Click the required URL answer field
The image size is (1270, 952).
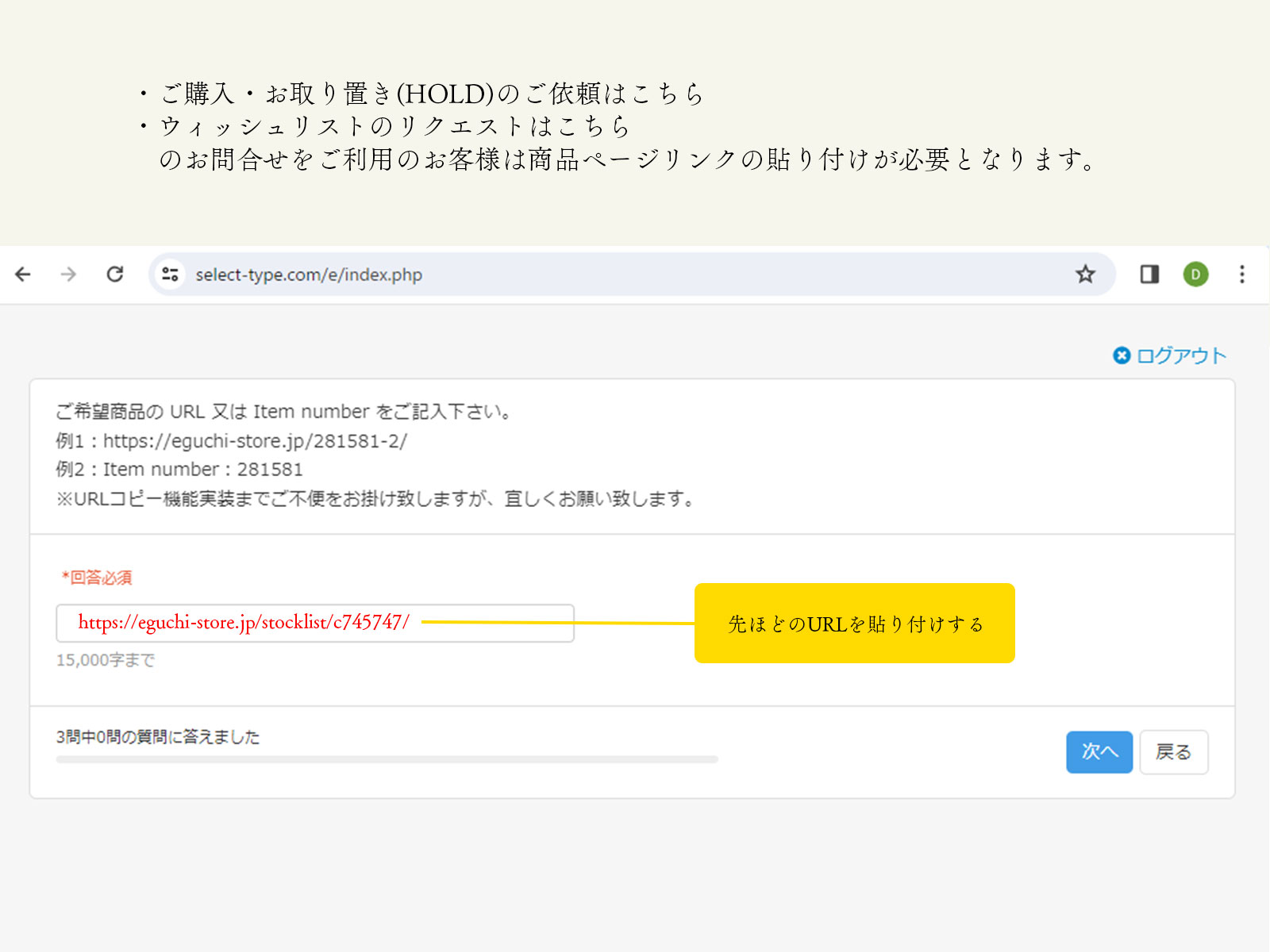(x=314, y=623)
